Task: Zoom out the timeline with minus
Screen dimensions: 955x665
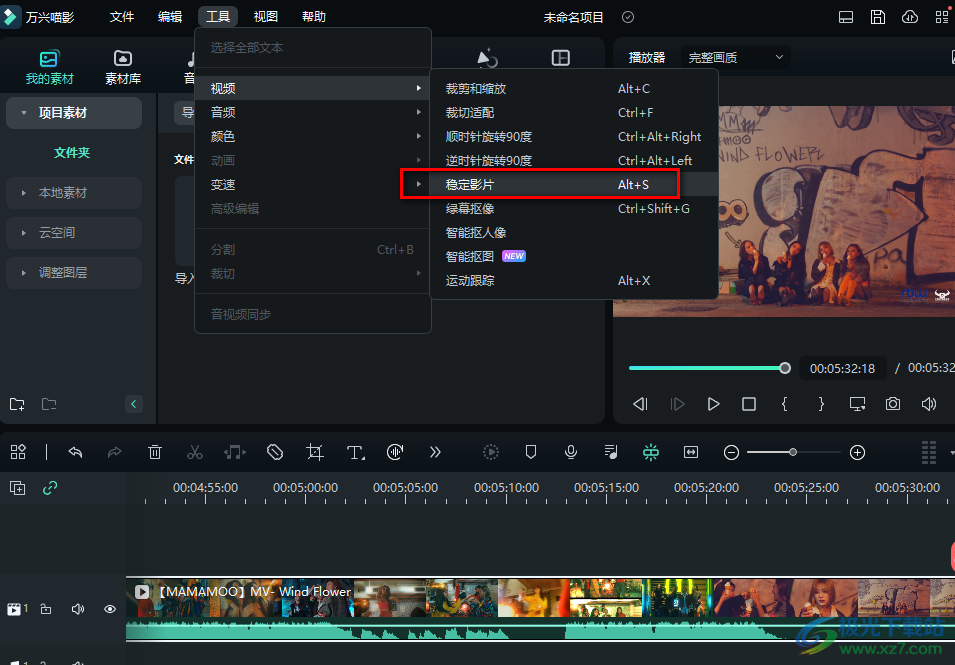Action: click(x=731, y=452)
